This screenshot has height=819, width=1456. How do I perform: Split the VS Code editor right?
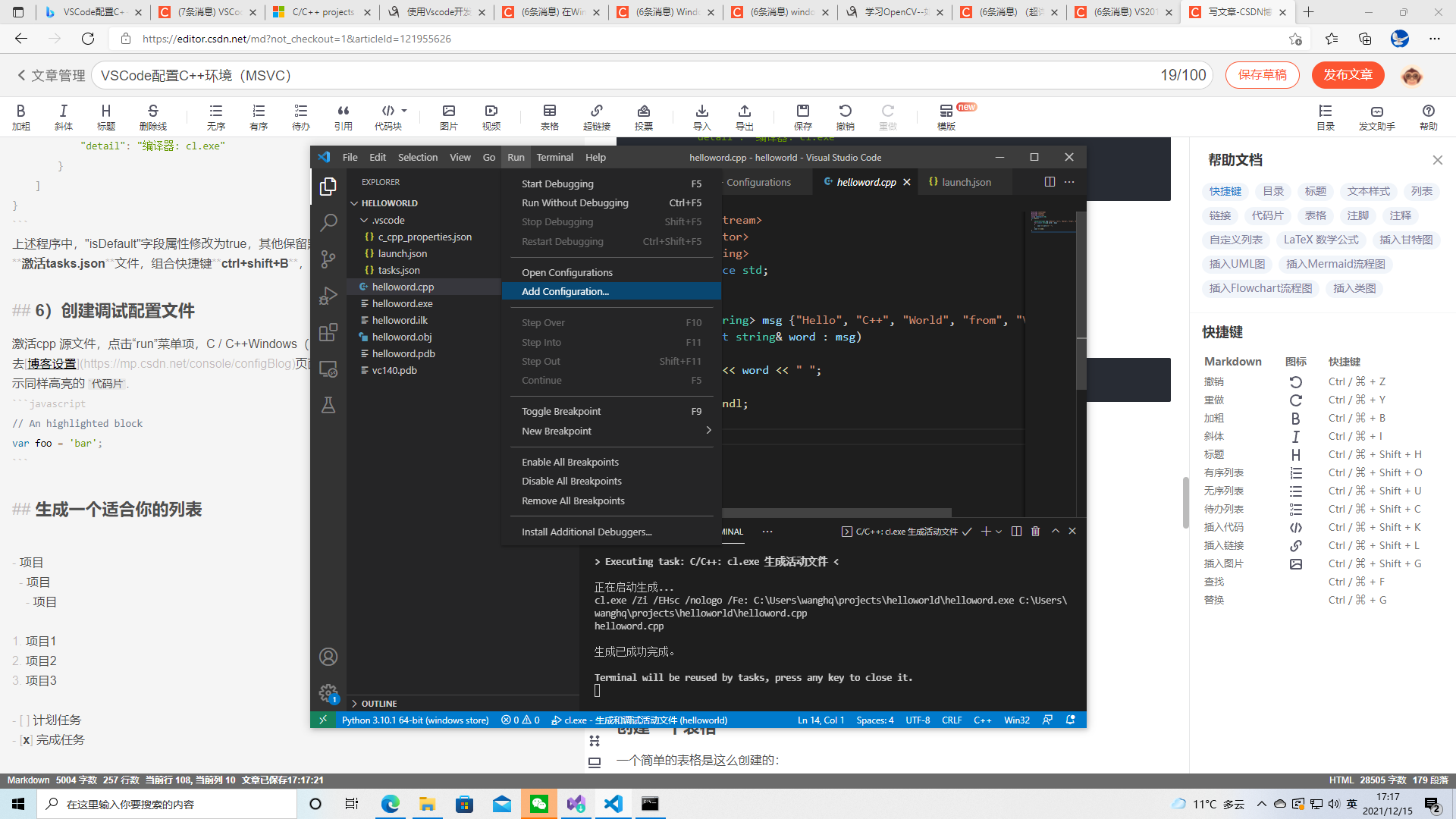click(x=1050, y=182)
